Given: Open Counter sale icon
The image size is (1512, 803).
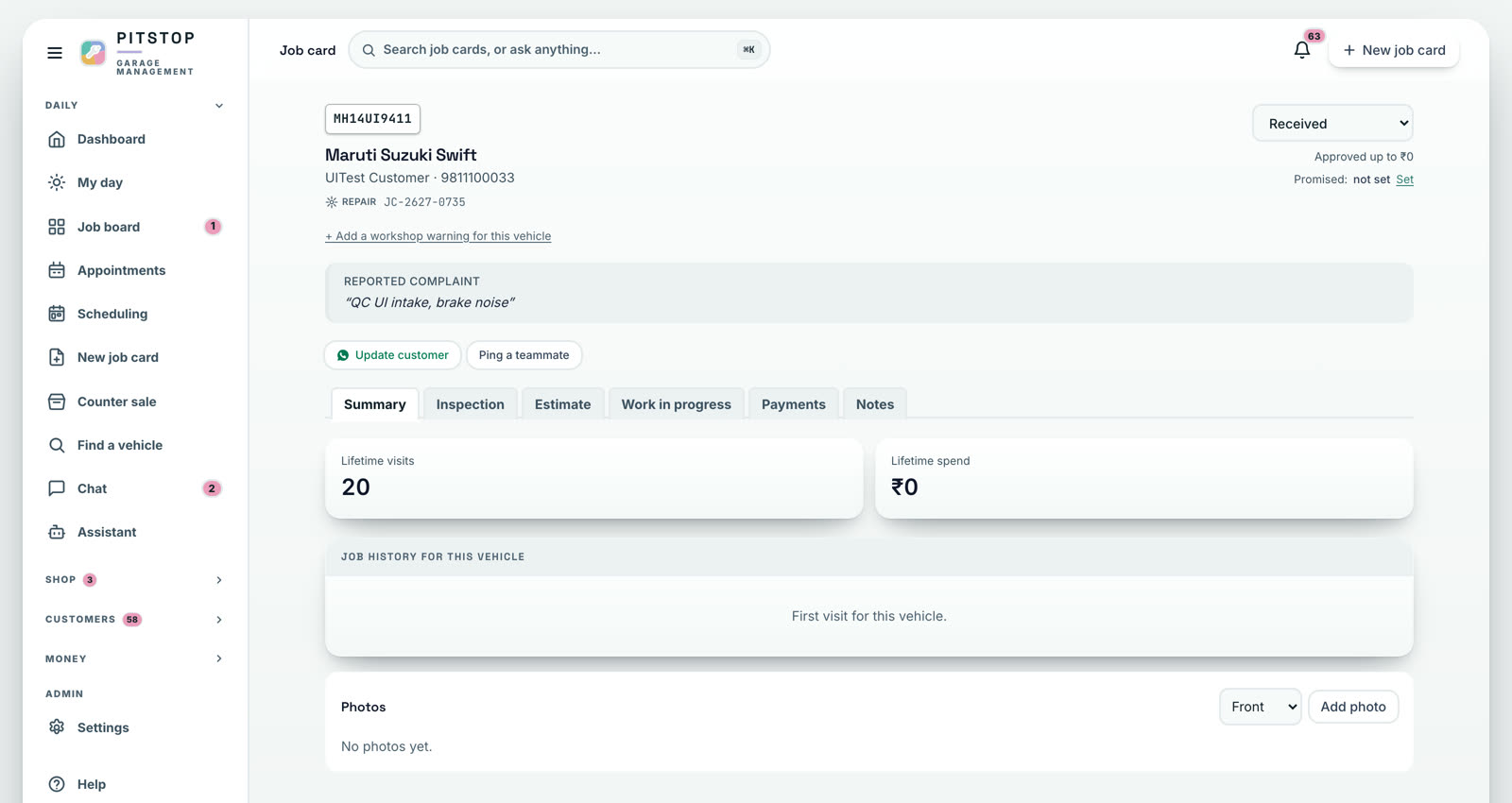Looking at the screenshot, I should point(57,401).
